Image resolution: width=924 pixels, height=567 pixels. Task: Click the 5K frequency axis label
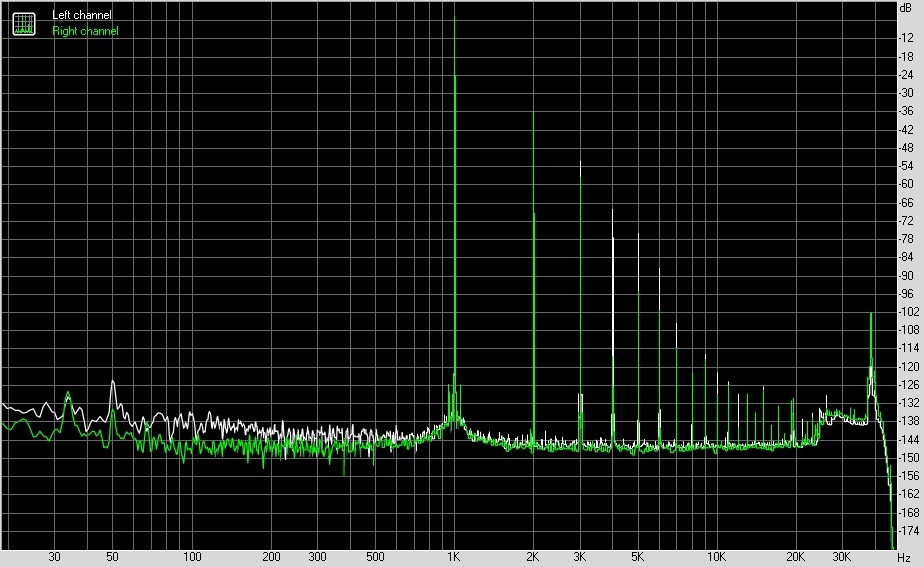[637, 557]
